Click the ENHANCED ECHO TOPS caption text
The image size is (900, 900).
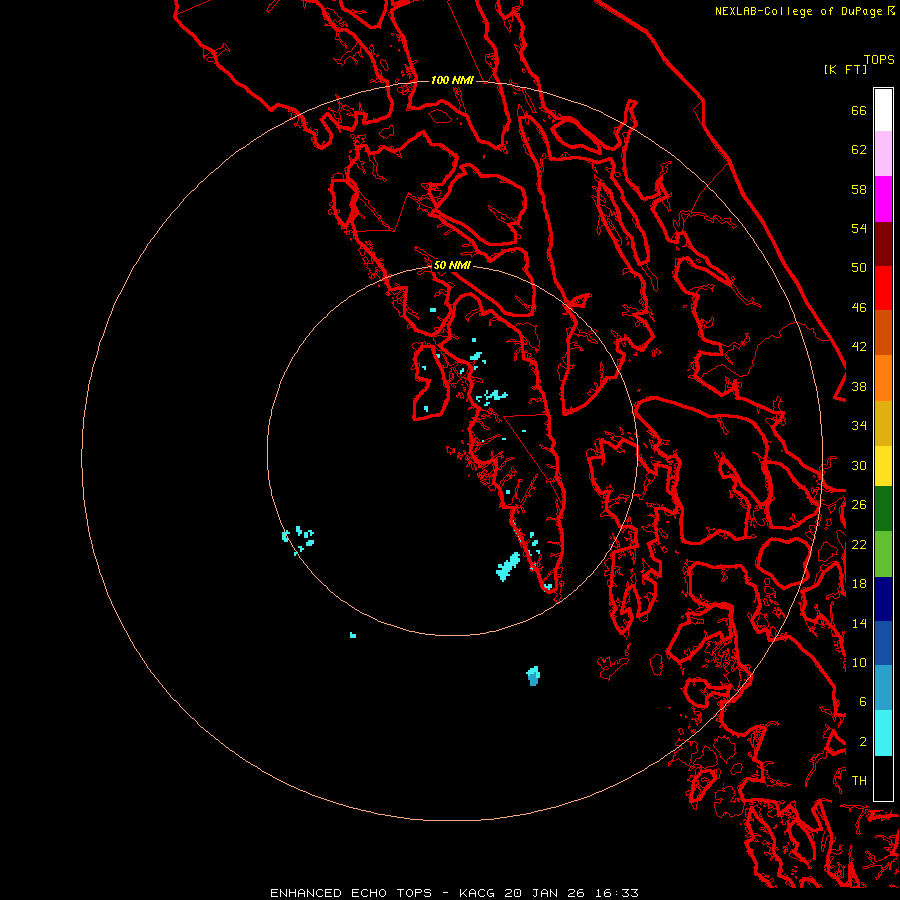point(351,893)
